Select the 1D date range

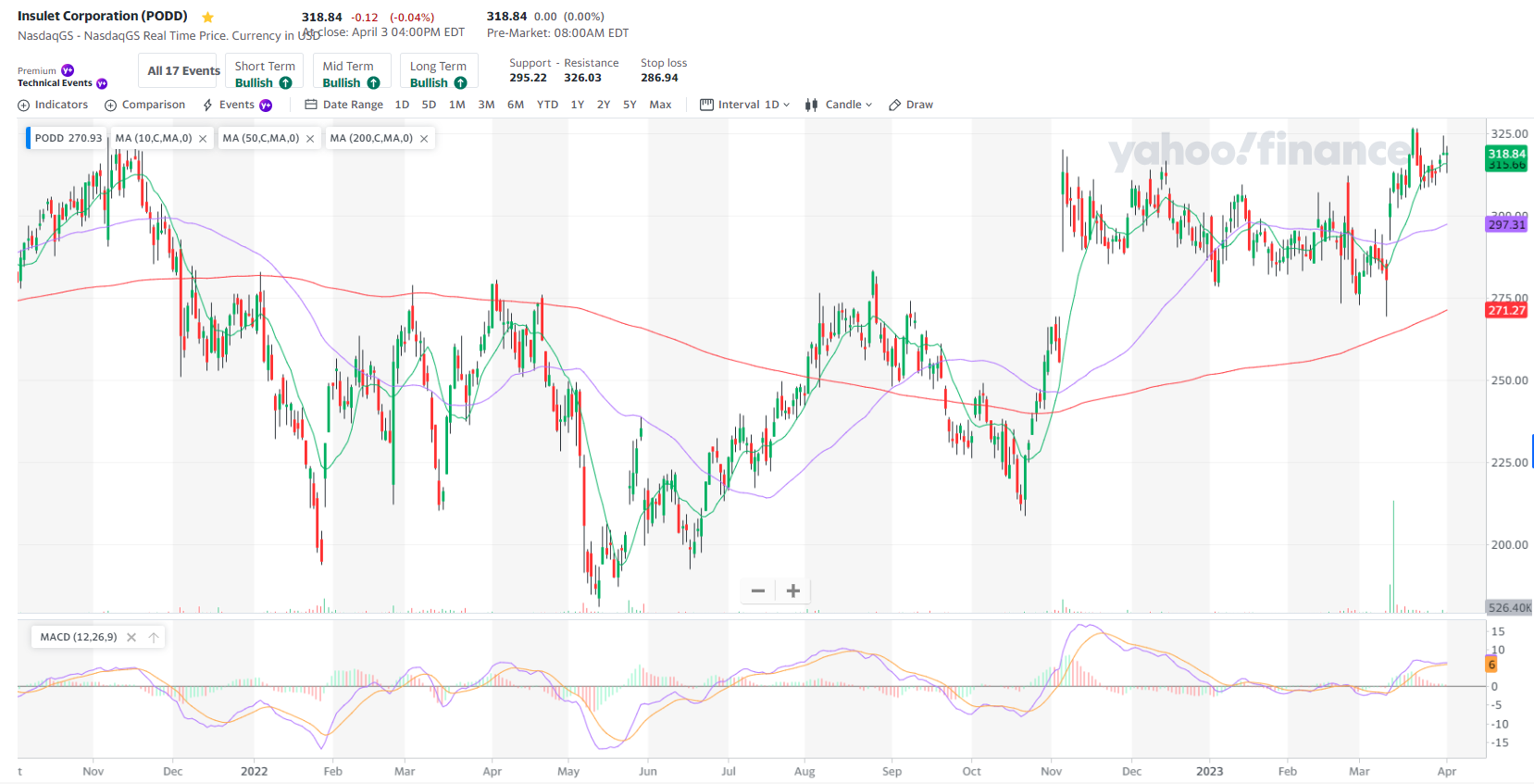click(402, 105)
